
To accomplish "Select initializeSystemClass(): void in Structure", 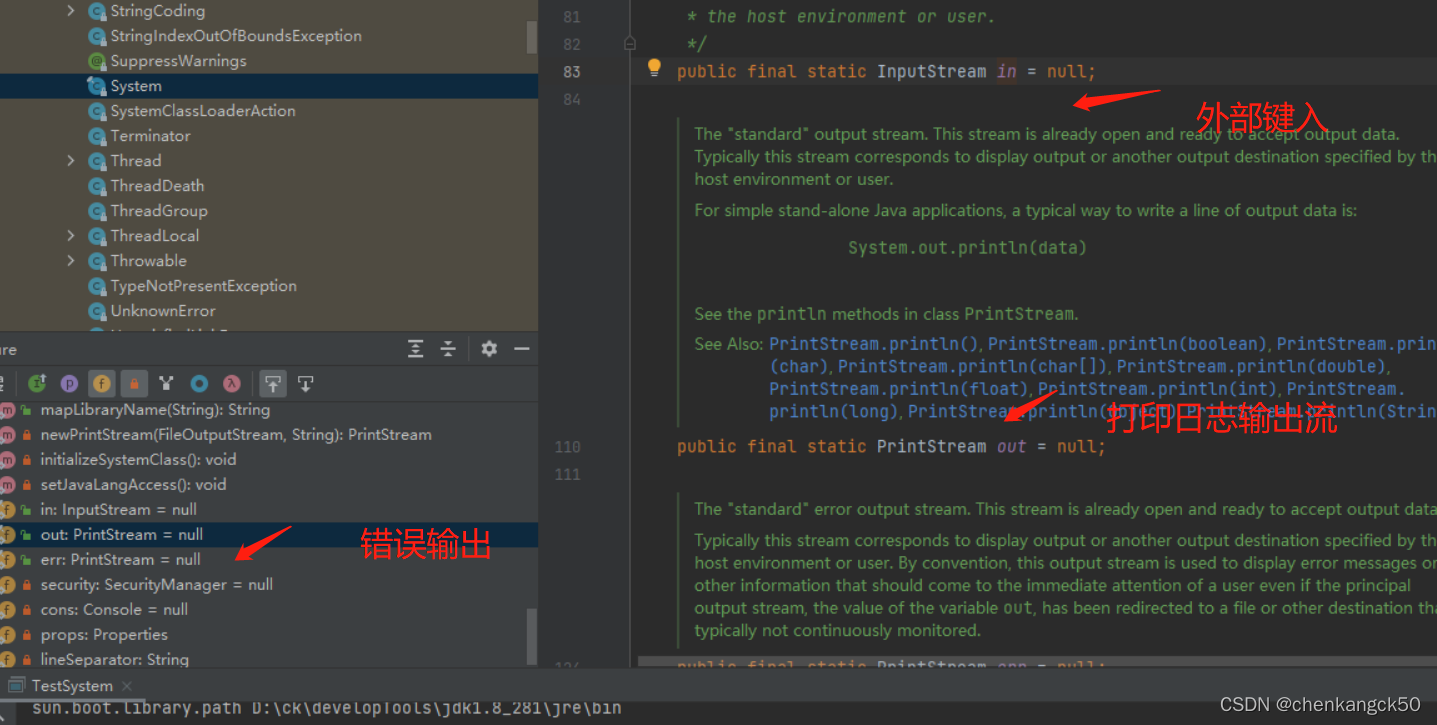I will [x=138, y=460].
